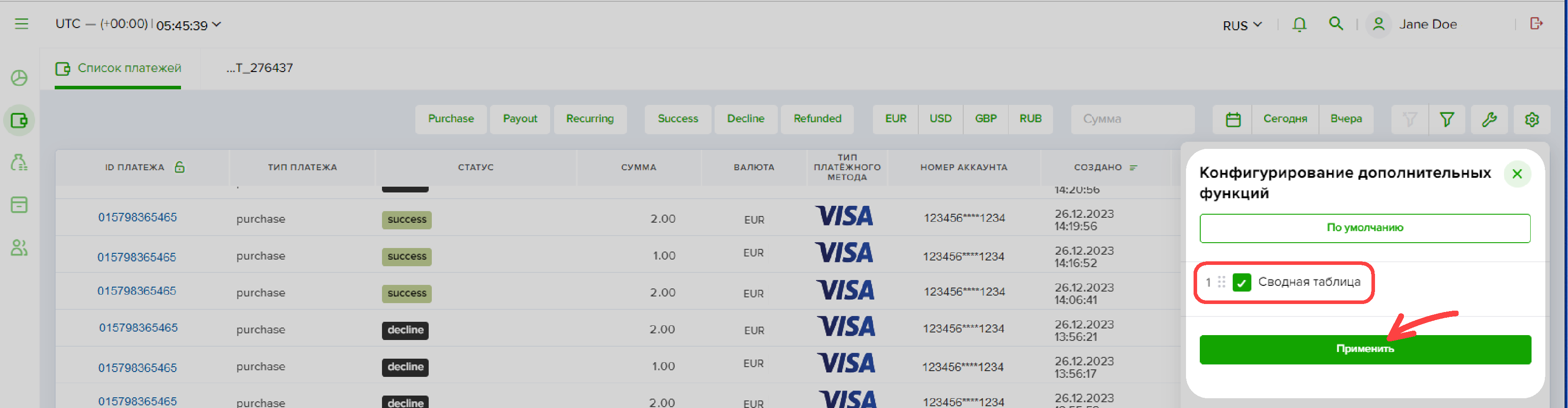Image resolution: width=1568 pixels, height=408 pixels.
Task: Click the По умолчанию button
Action: [1365, 228]
